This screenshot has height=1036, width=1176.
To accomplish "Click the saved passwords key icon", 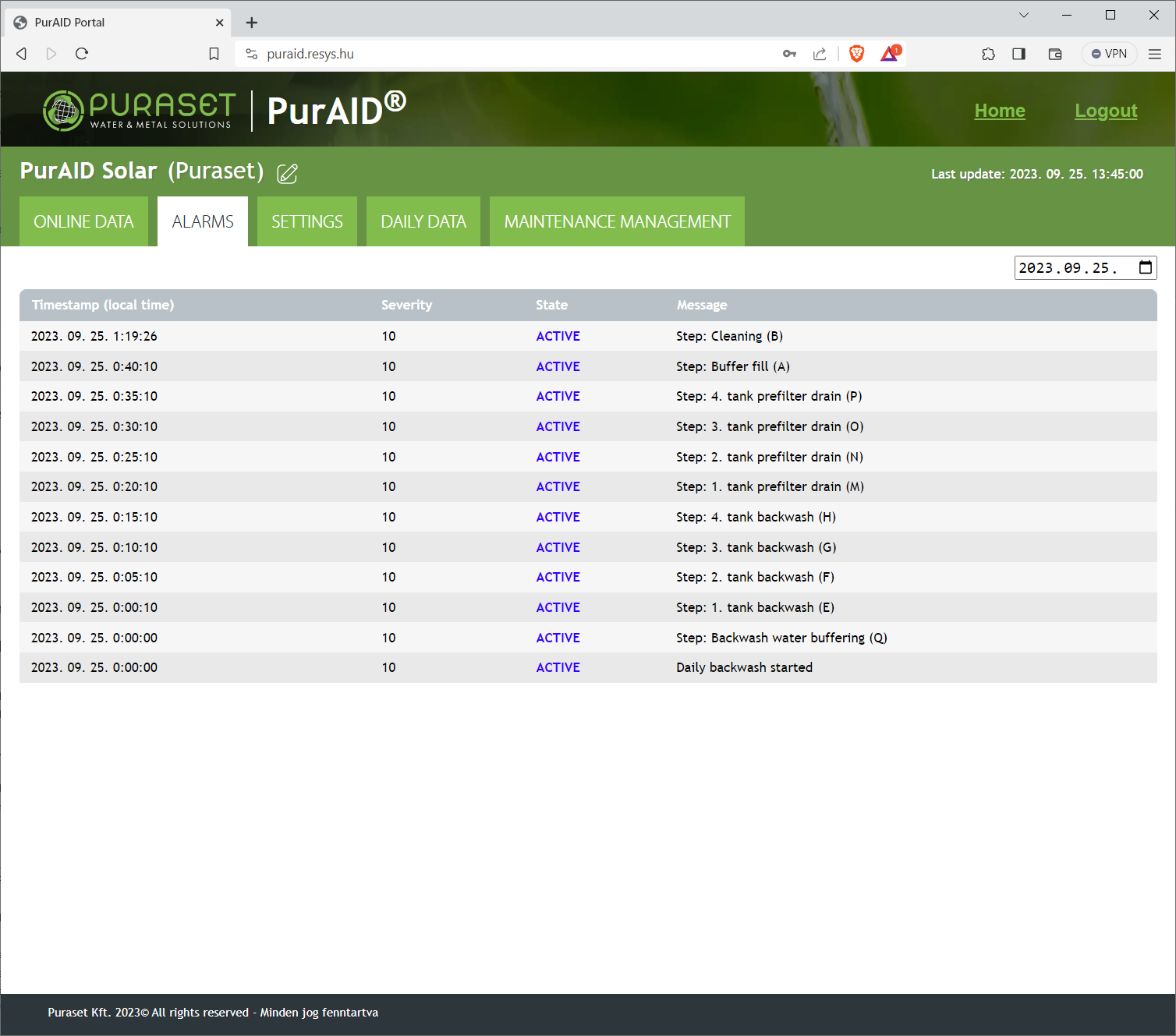I will click(789, 54).
